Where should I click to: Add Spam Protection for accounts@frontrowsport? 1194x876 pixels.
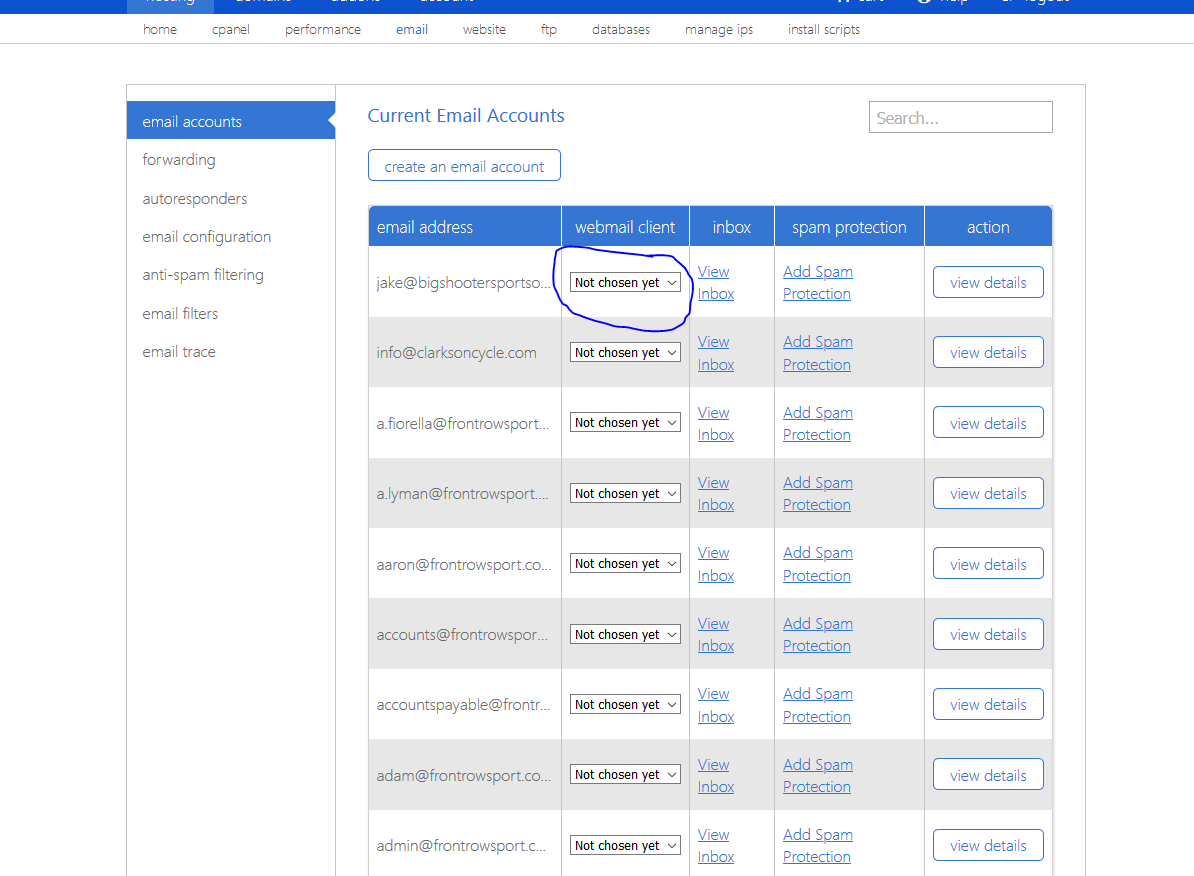coord(817,635)
